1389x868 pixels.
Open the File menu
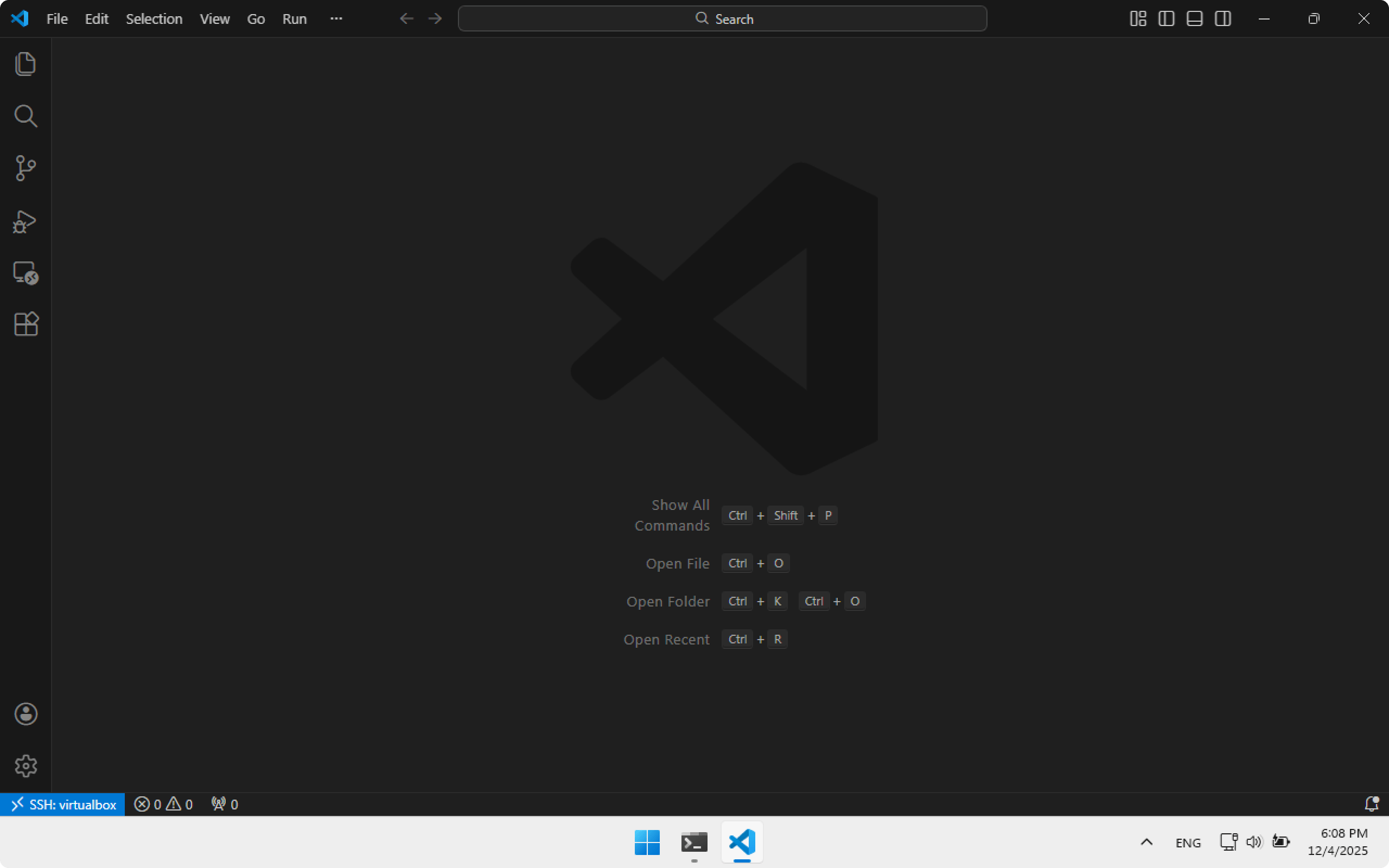point(57,19)
